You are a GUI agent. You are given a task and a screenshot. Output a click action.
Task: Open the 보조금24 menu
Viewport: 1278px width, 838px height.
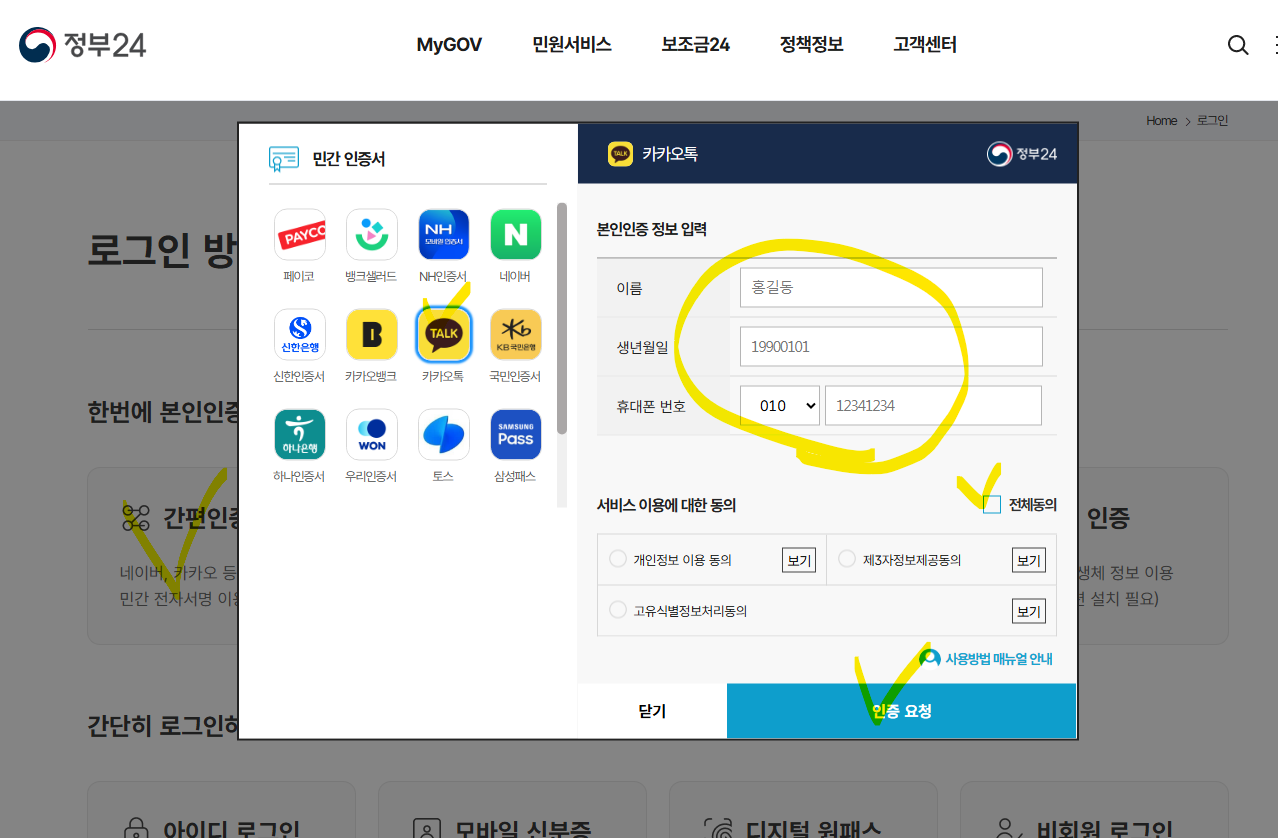[696, 45]
